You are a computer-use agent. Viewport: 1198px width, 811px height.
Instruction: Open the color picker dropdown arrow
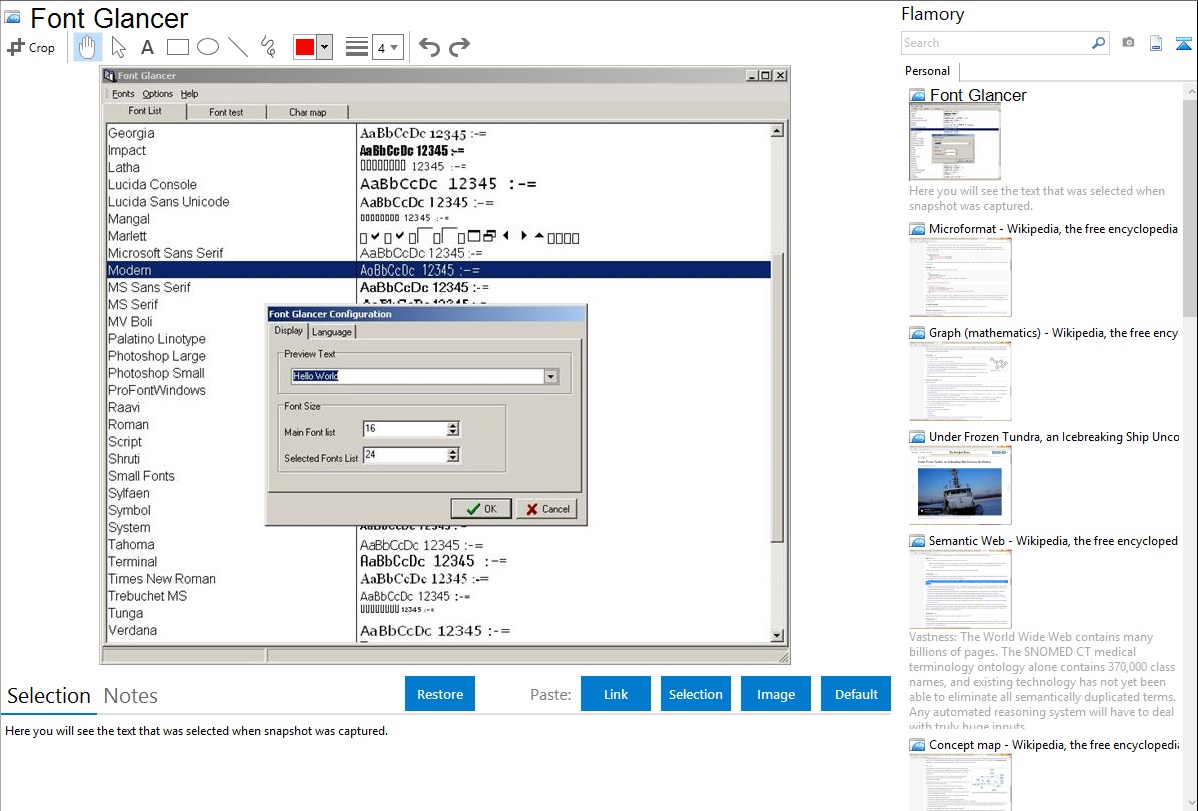click(x=325, y=47)
